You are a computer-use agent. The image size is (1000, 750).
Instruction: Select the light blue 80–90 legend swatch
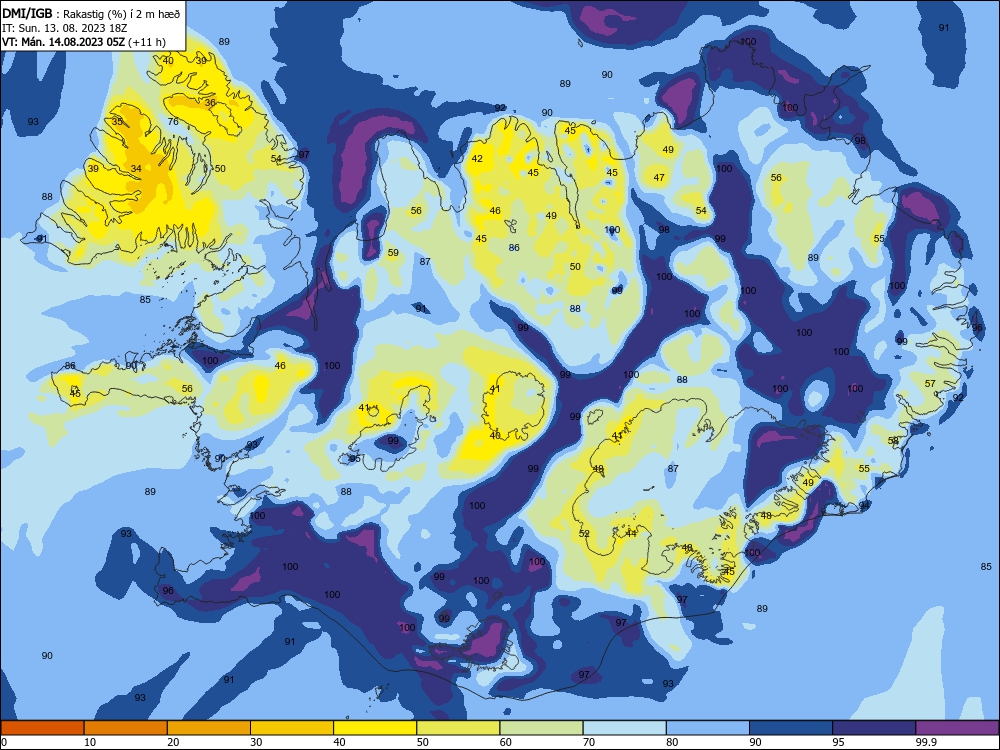708,728
